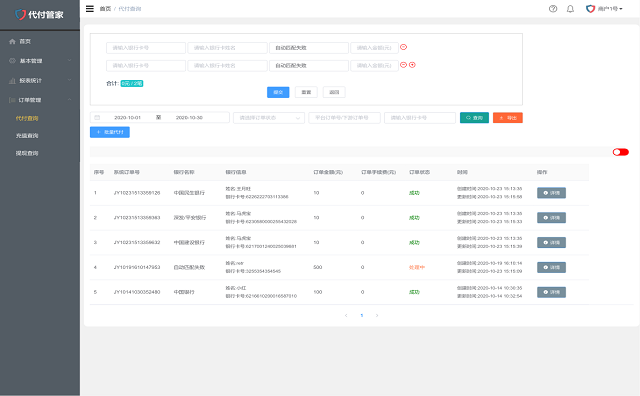
Task: Open the order status dropdown
Action: [269, 118]
